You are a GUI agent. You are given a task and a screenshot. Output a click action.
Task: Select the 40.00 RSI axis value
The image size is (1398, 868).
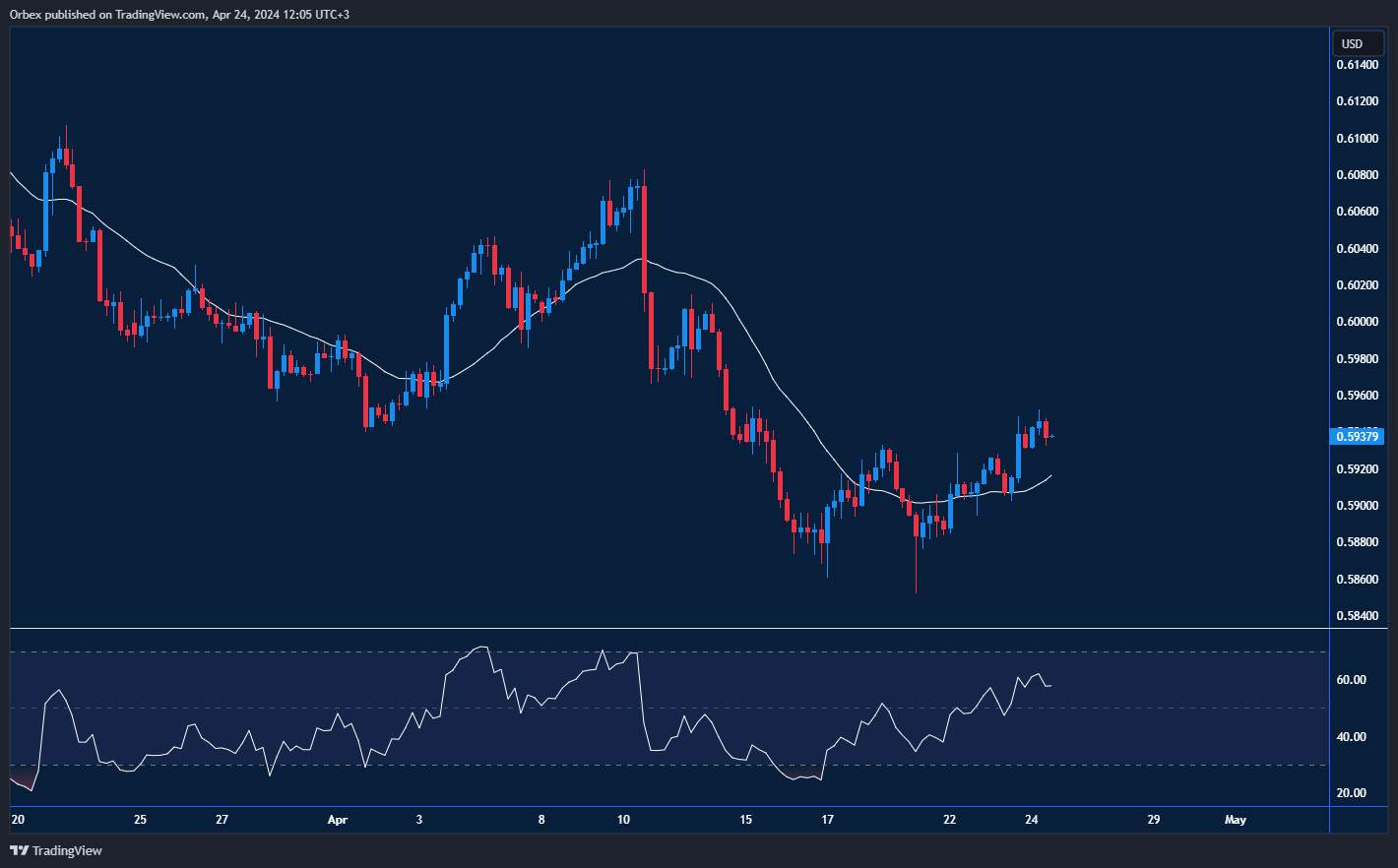coord(1352,737)
